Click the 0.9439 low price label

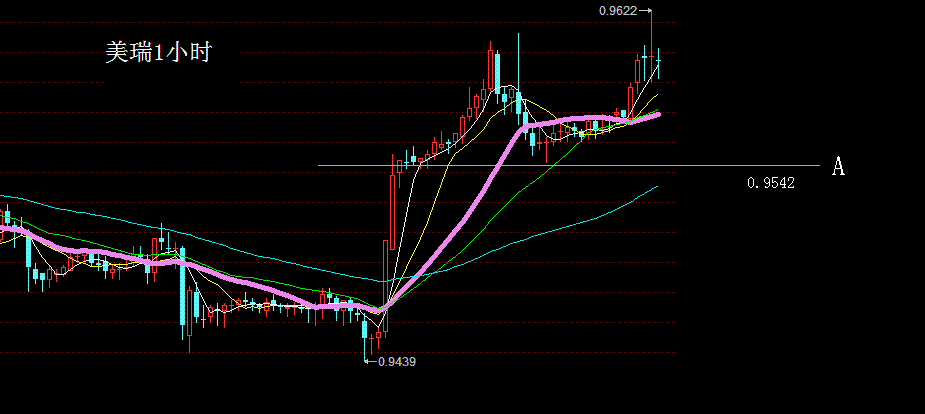pyautogui.click(x=396, y=362)
